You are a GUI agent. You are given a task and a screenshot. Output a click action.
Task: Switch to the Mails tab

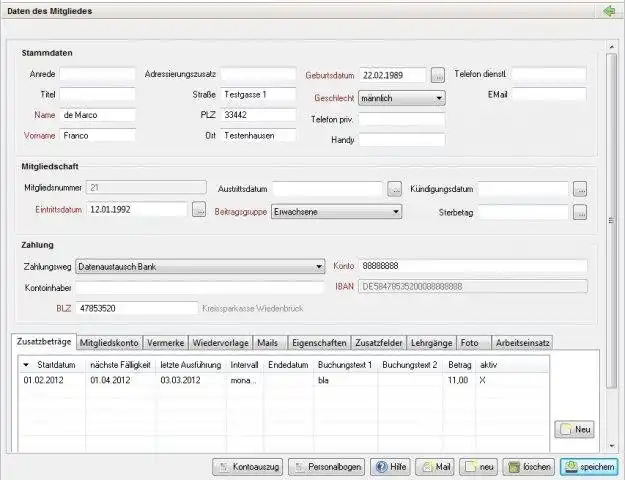coord(270,343)
